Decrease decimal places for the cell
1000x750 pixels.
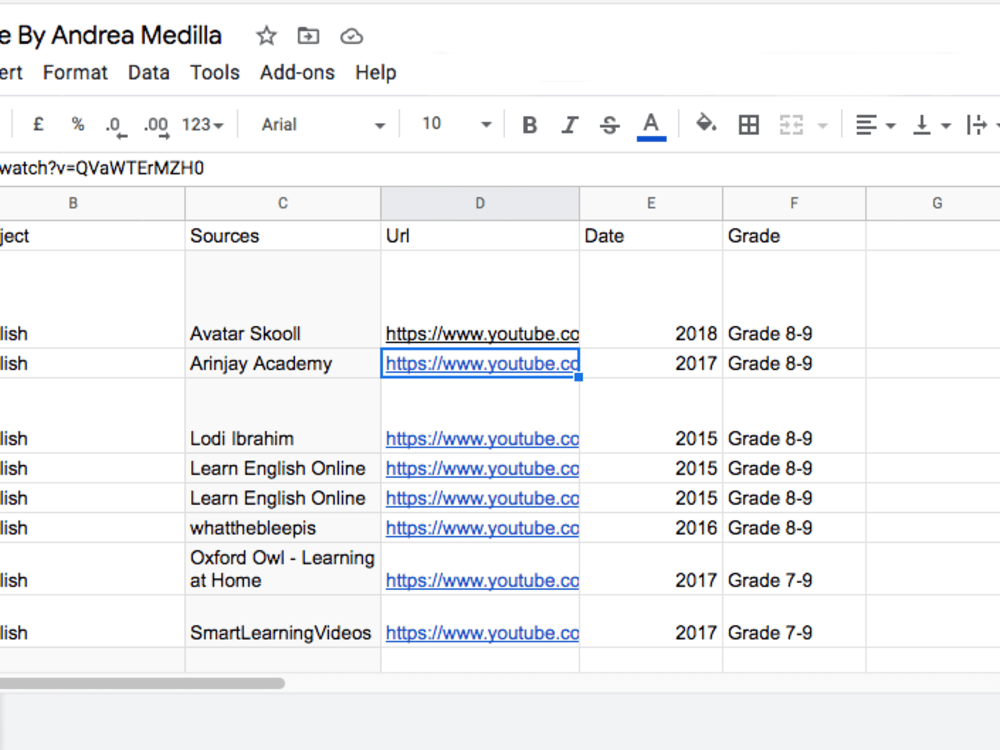115,124
